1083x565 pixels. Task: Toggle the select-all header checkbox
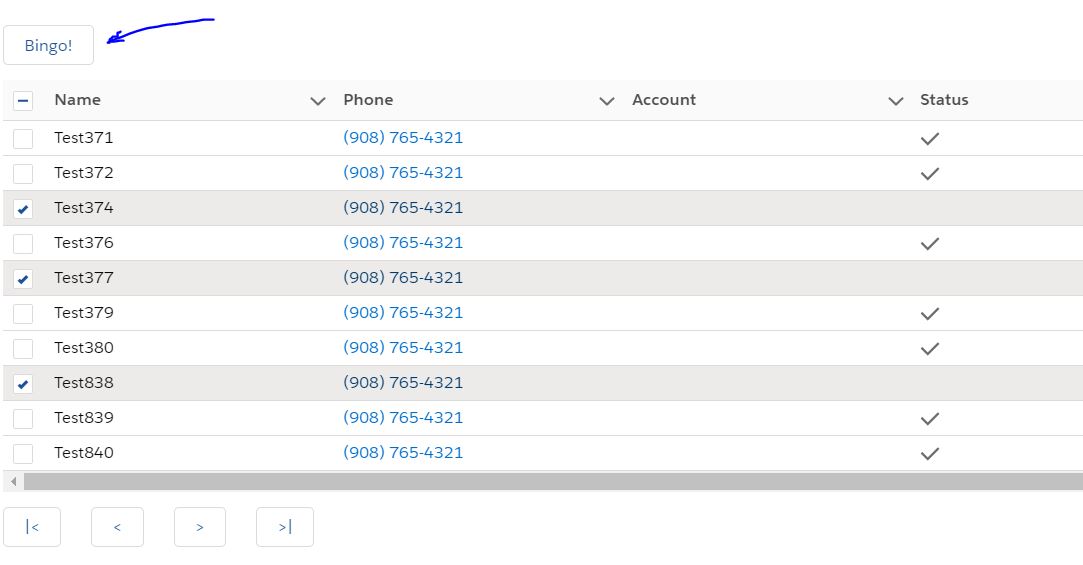click(x=23, y=100)
